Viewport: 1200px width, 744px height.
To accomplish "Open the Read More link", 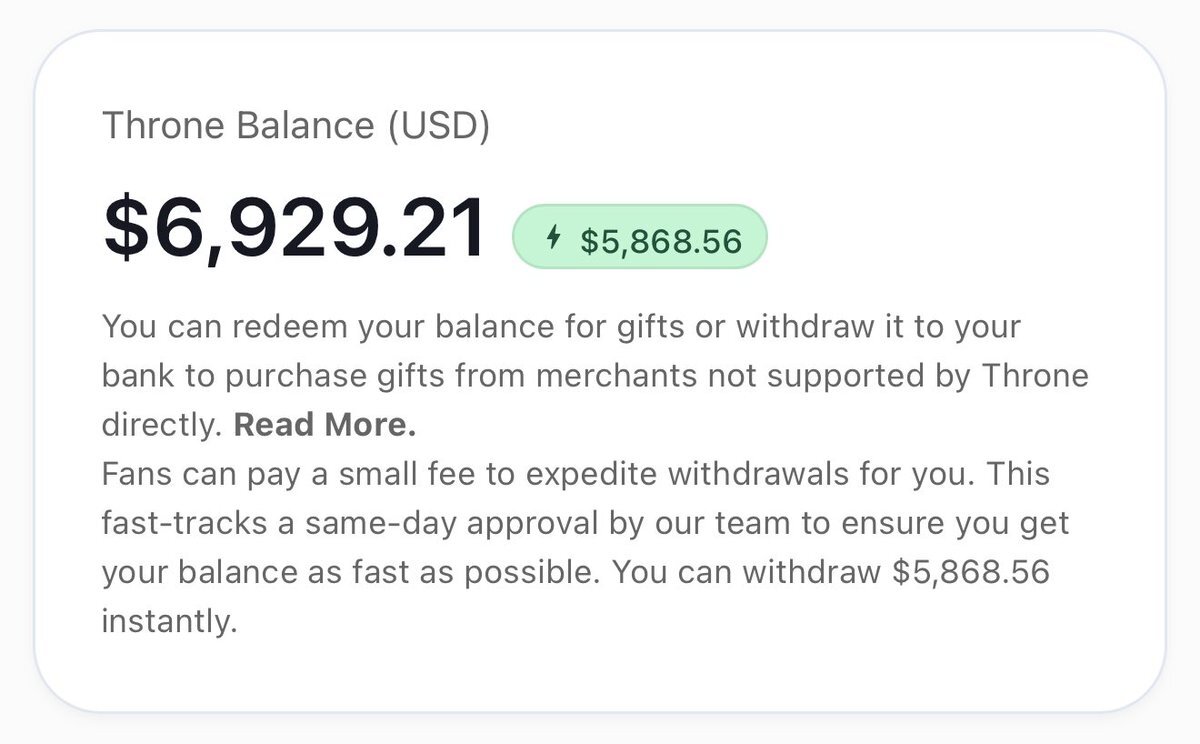I will pos(324,425).
